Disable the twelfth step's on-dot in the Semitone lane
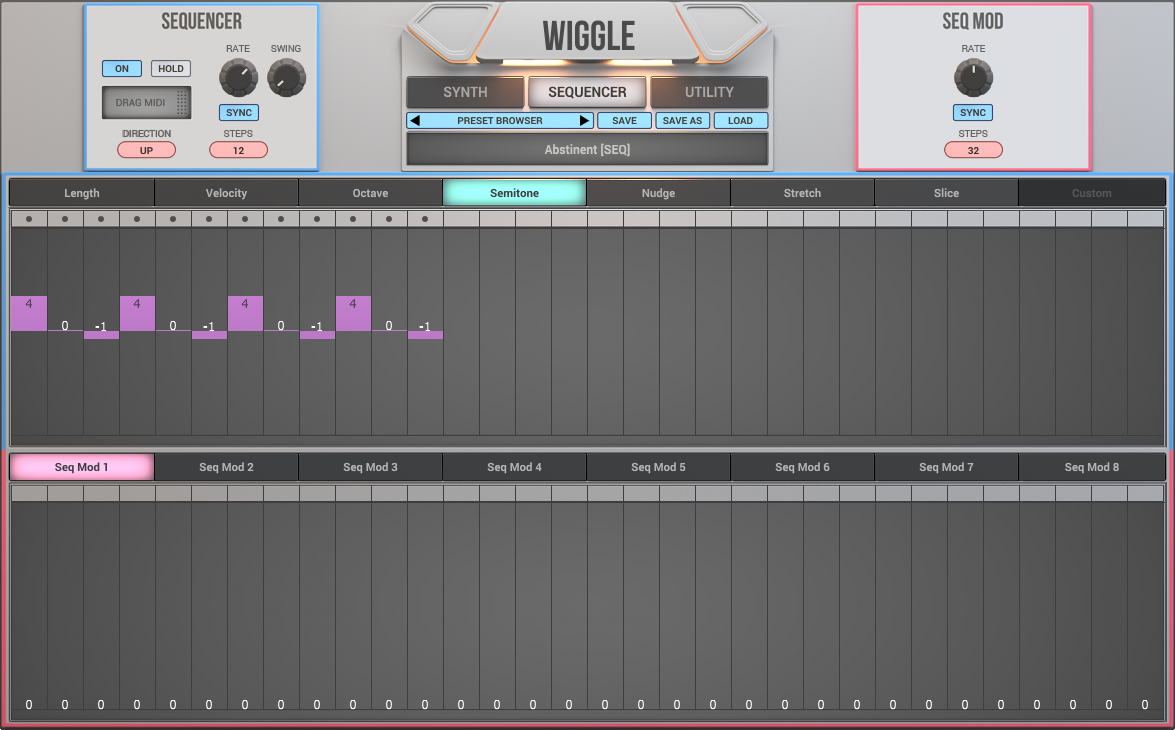Screen dimensions: 1175x730 coord(425,219)
